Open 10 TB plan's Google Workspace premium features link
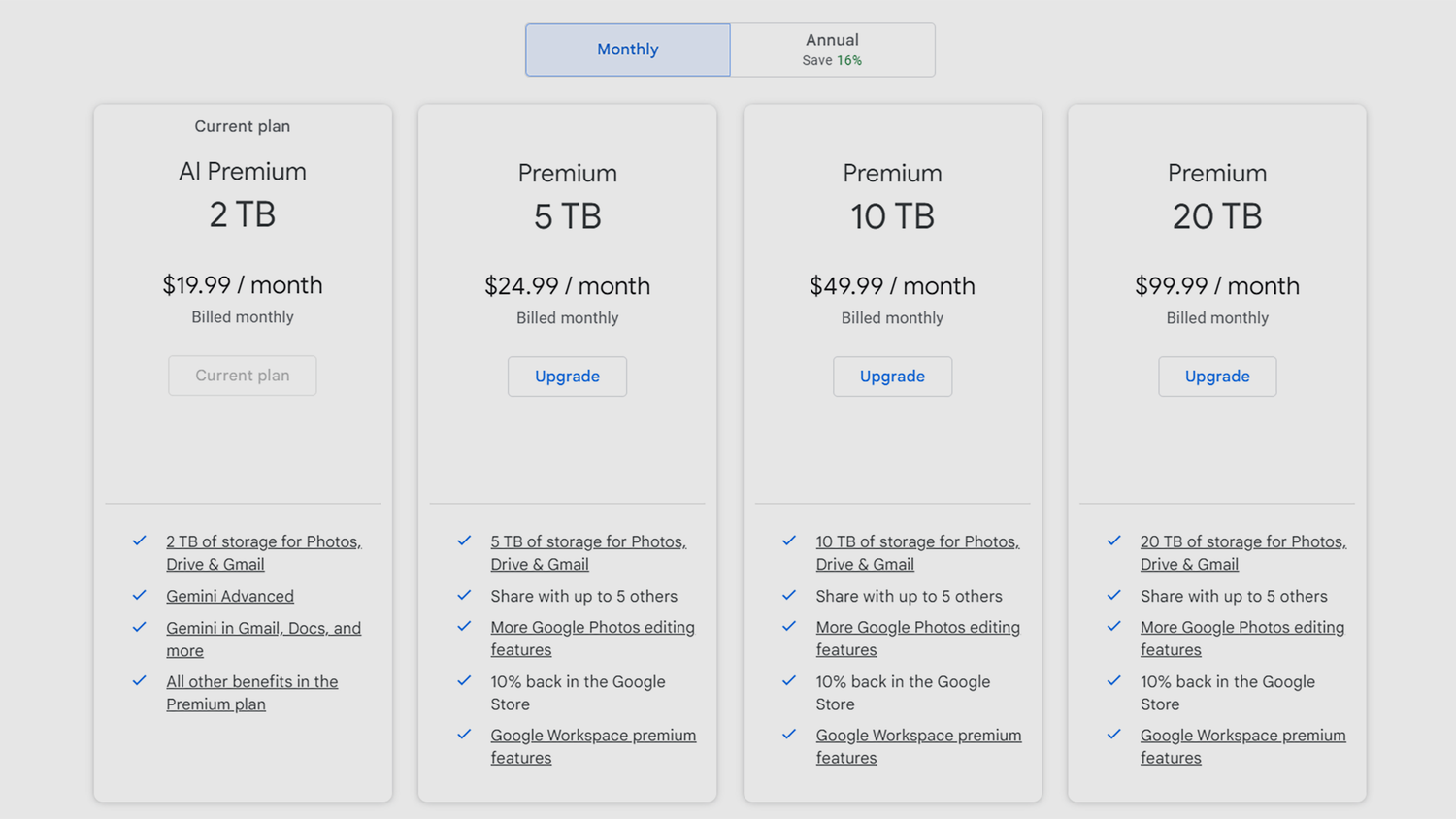 pyautogui.click(x=918, y=736)
